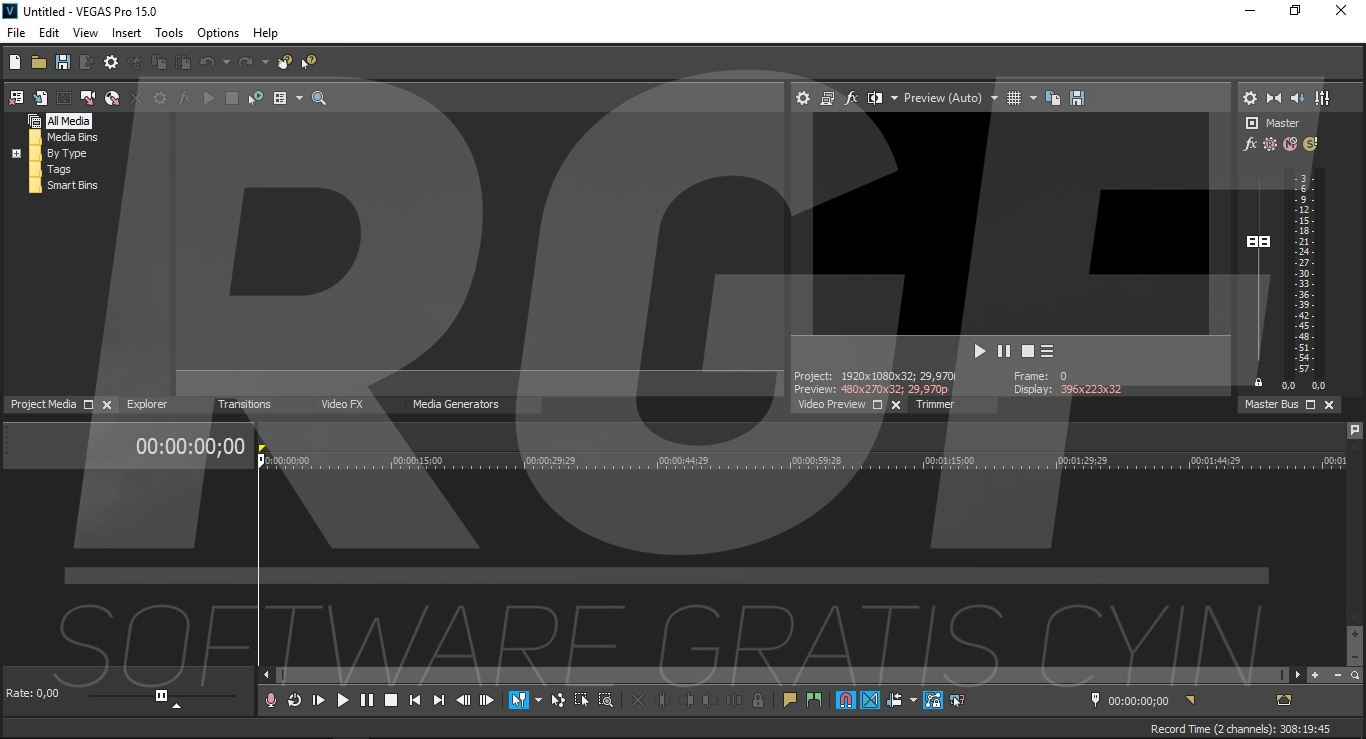Switch to the Trimmer tab
The height and width of the screenshot is (739, 1366).
[935, 404]
